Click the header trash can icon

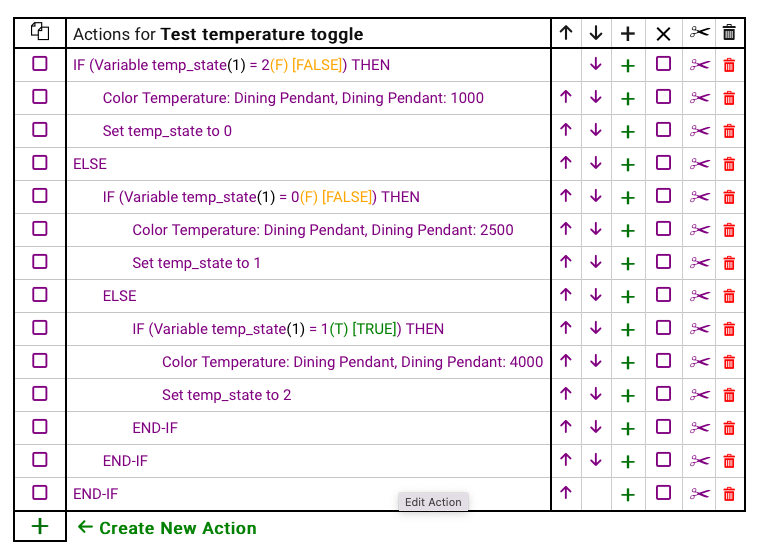pyautogui.click(x=729, y=33)
